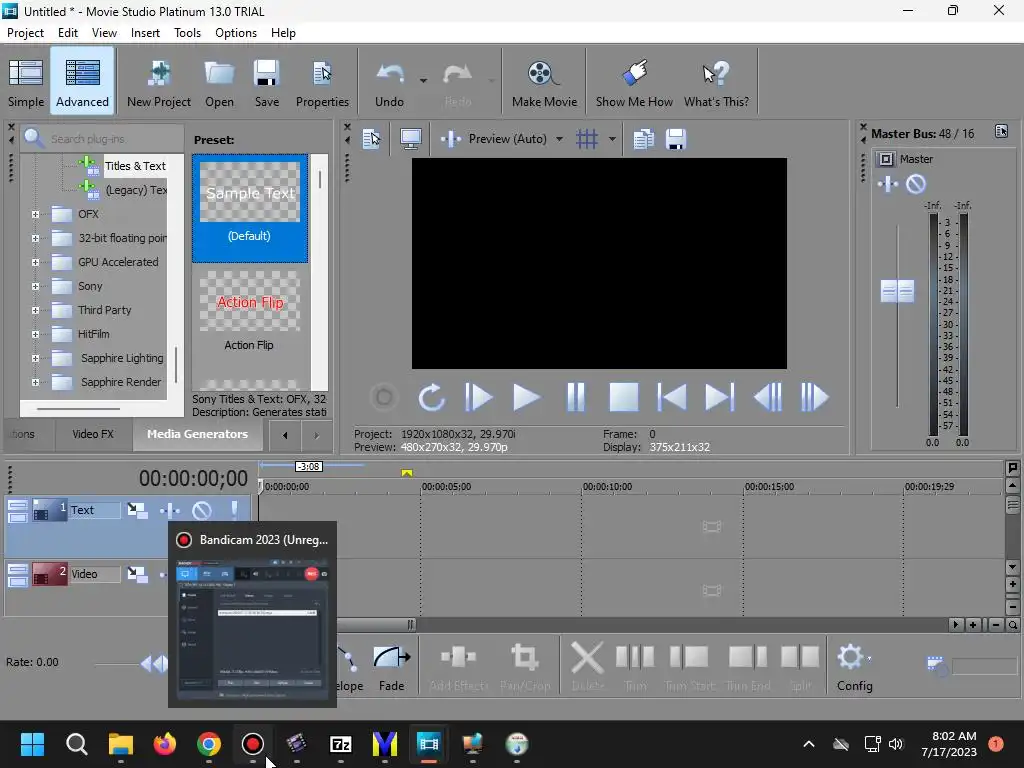The image size is (1024, 768).
Task: Open Windows Start menu
Action: (x=32, y=744)
